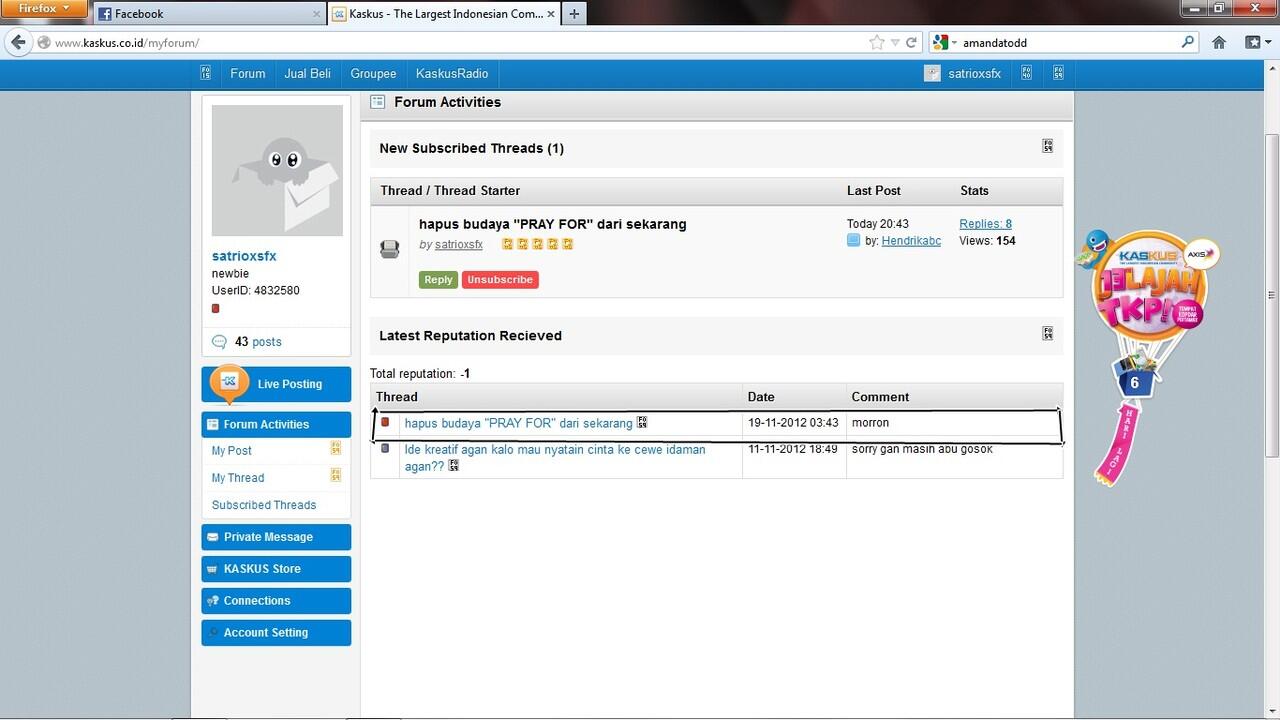Open the Jual Beli menu item
This screenshot has height=720, width=1280.
307,73
